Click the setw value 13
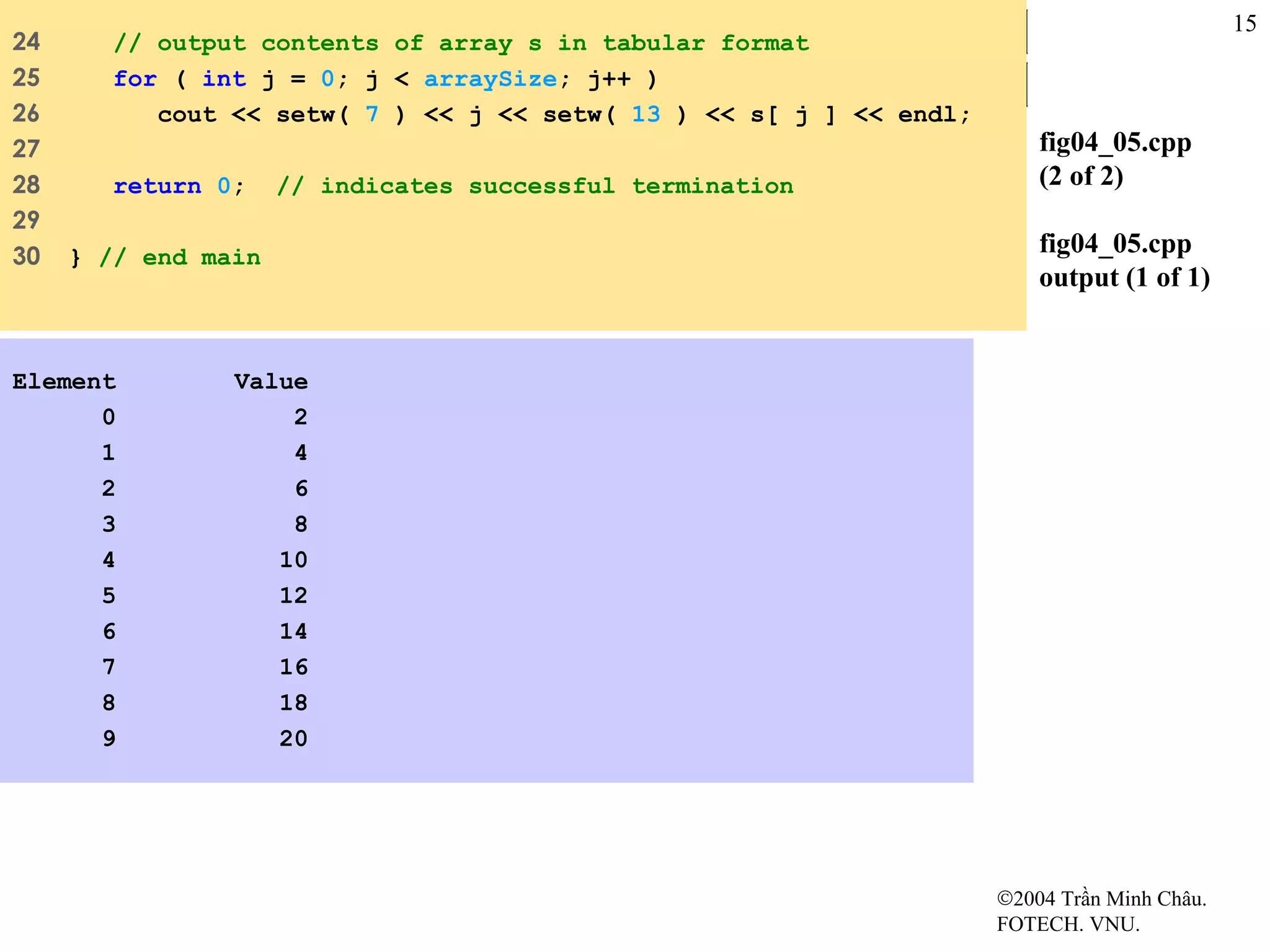Image resolution: width=1270 pixels, height=952 pixels. pyautogui.click(x=646, y=114)
